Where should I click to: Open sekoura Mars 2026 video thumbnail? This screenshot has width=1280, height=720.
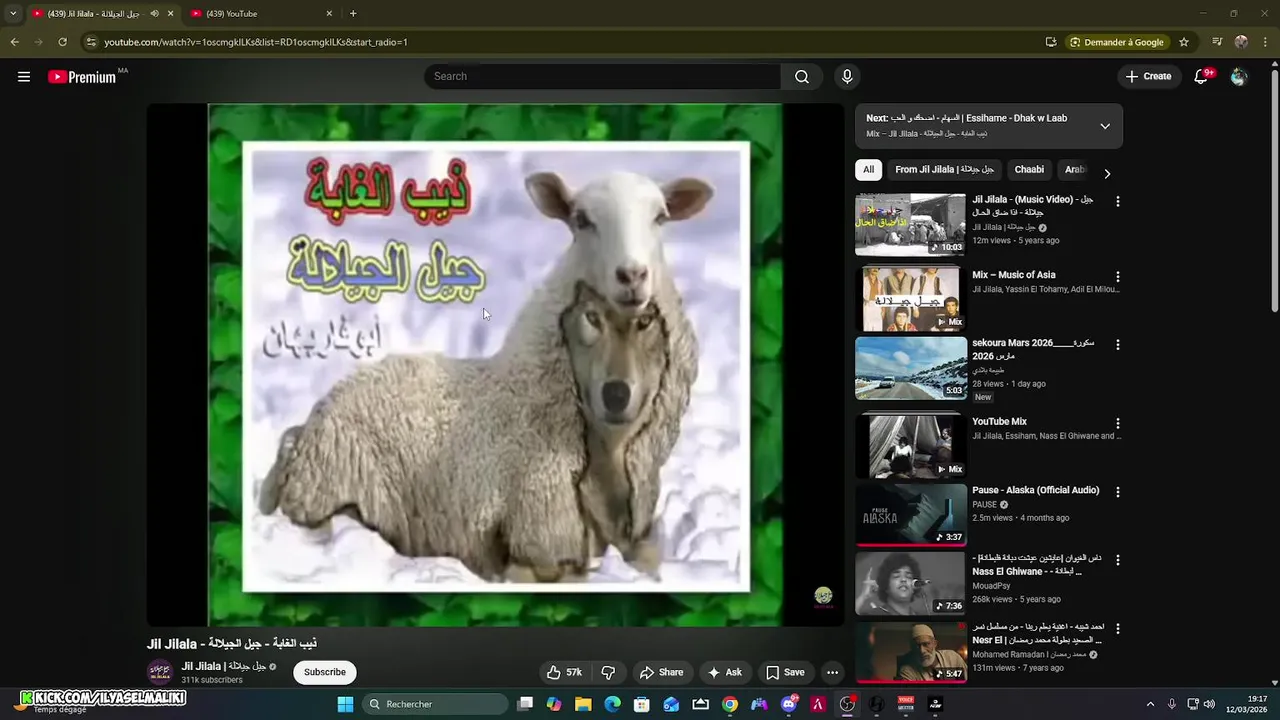(x=911, y=368)
